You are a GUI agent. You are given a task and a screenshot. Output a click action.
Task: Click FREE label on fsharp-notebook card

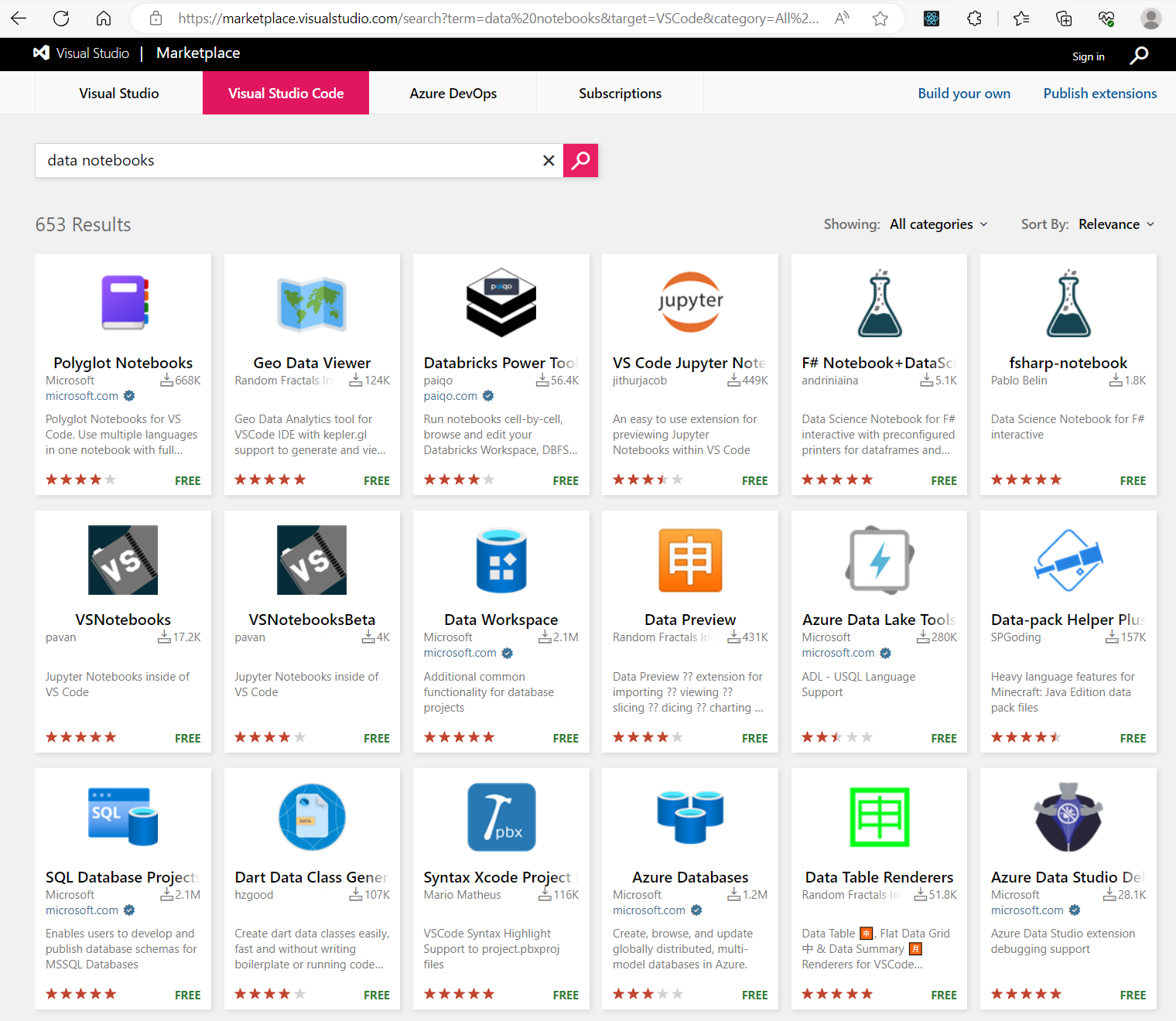tap(1133, 481)
